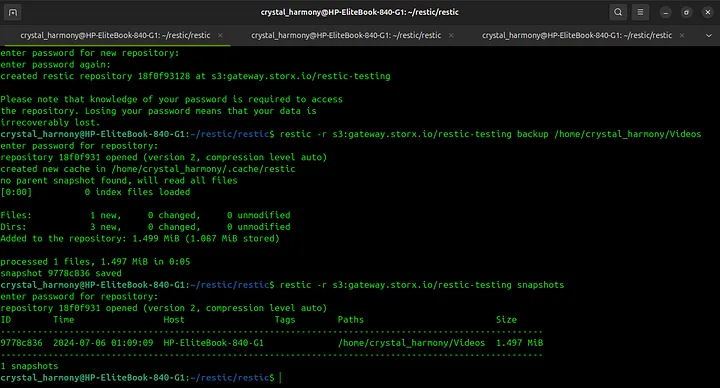Click the restic snapshots command text
The height and width of the screenshot is (388, 720).
click(x=422, y=285)
